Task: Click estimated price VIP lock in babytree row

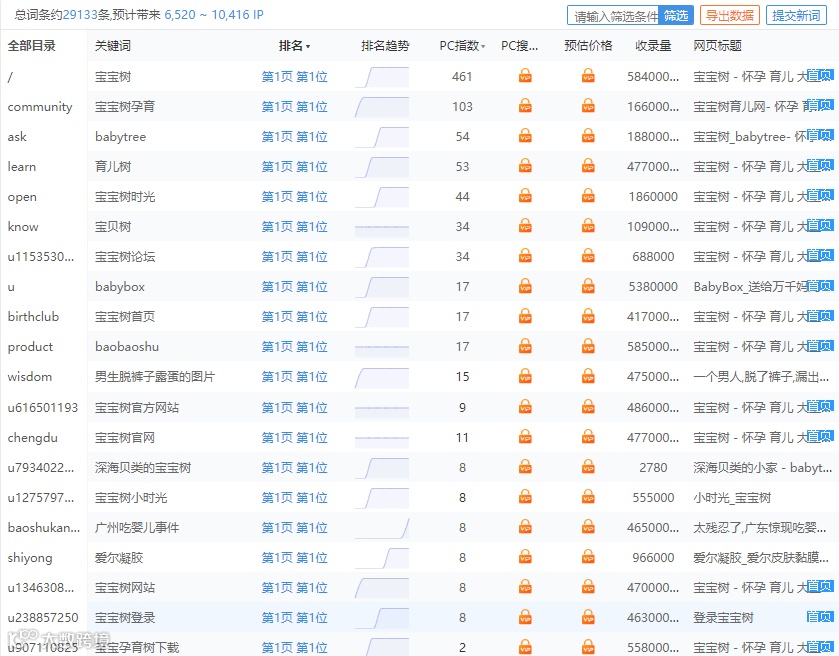Action: 588,135
